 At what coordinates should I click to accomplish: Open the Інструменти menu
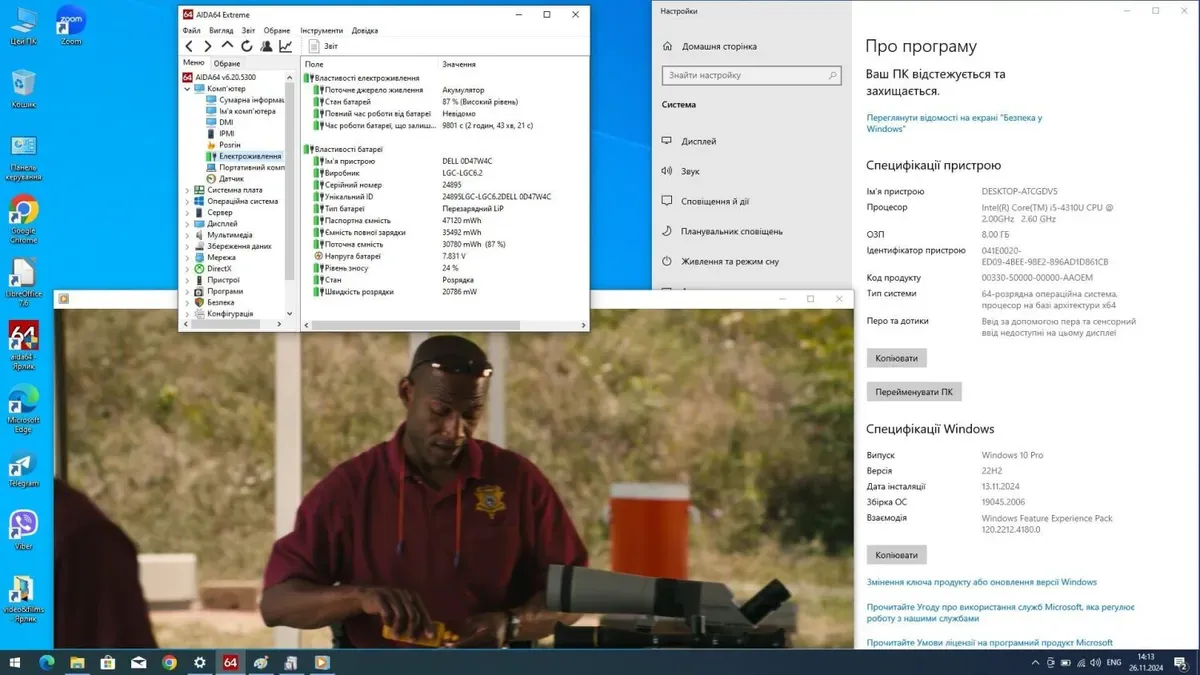click(321, 31)
